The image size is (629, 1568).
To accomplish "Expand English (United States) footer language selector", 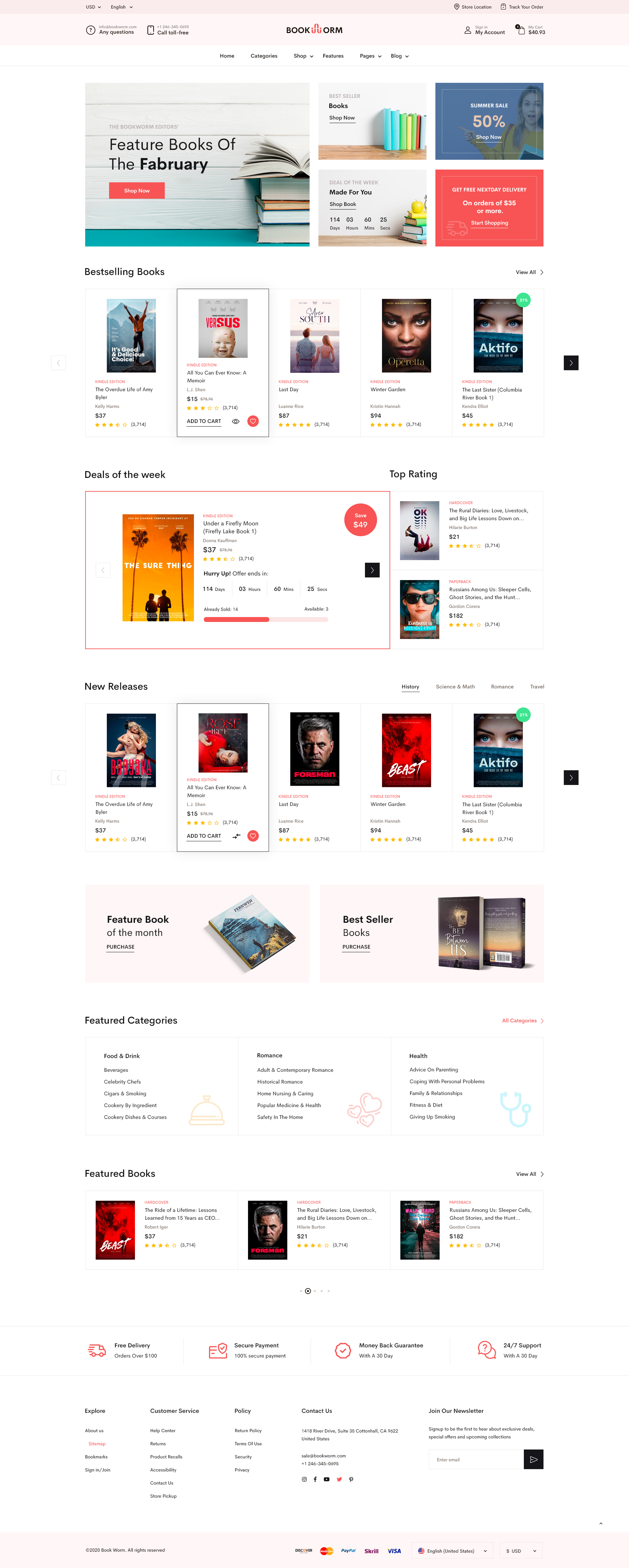I will (452, 1551).
